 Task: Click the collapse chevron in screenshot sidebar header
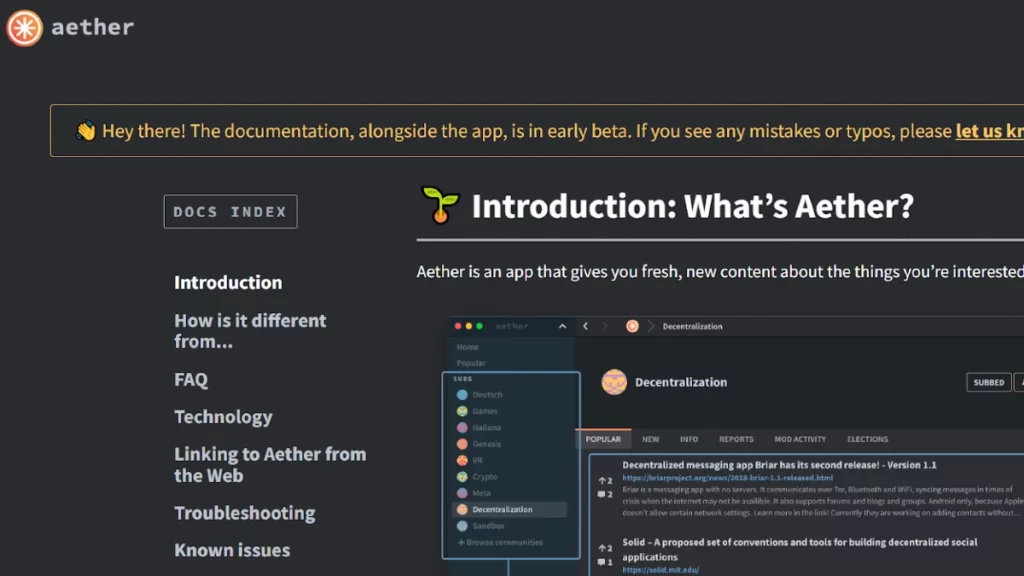pyautogui.click(x=562, y=326)
